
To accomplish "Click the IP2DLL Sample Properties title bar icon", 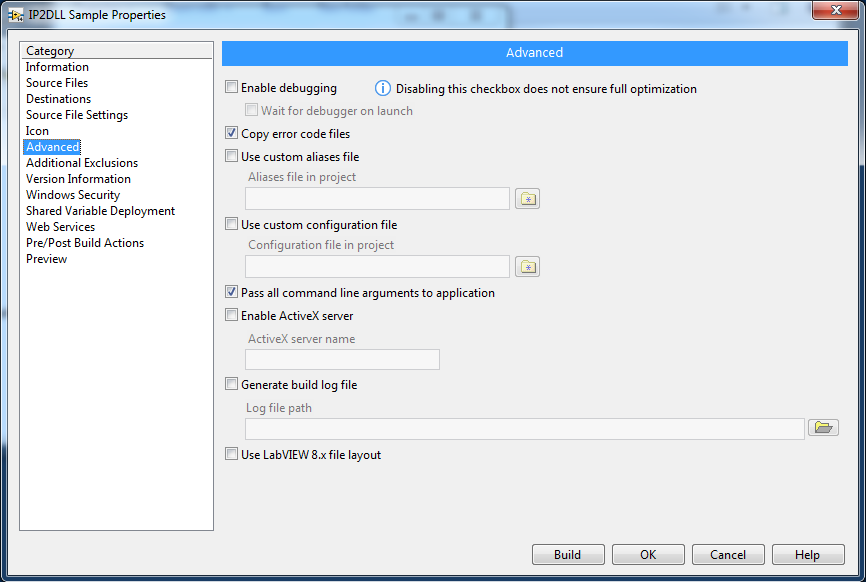I will point(15,14).
